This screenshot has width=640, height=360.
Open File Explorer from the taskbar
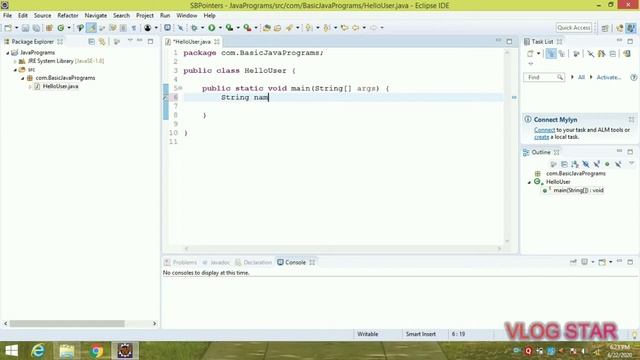(x=67, y=351)
